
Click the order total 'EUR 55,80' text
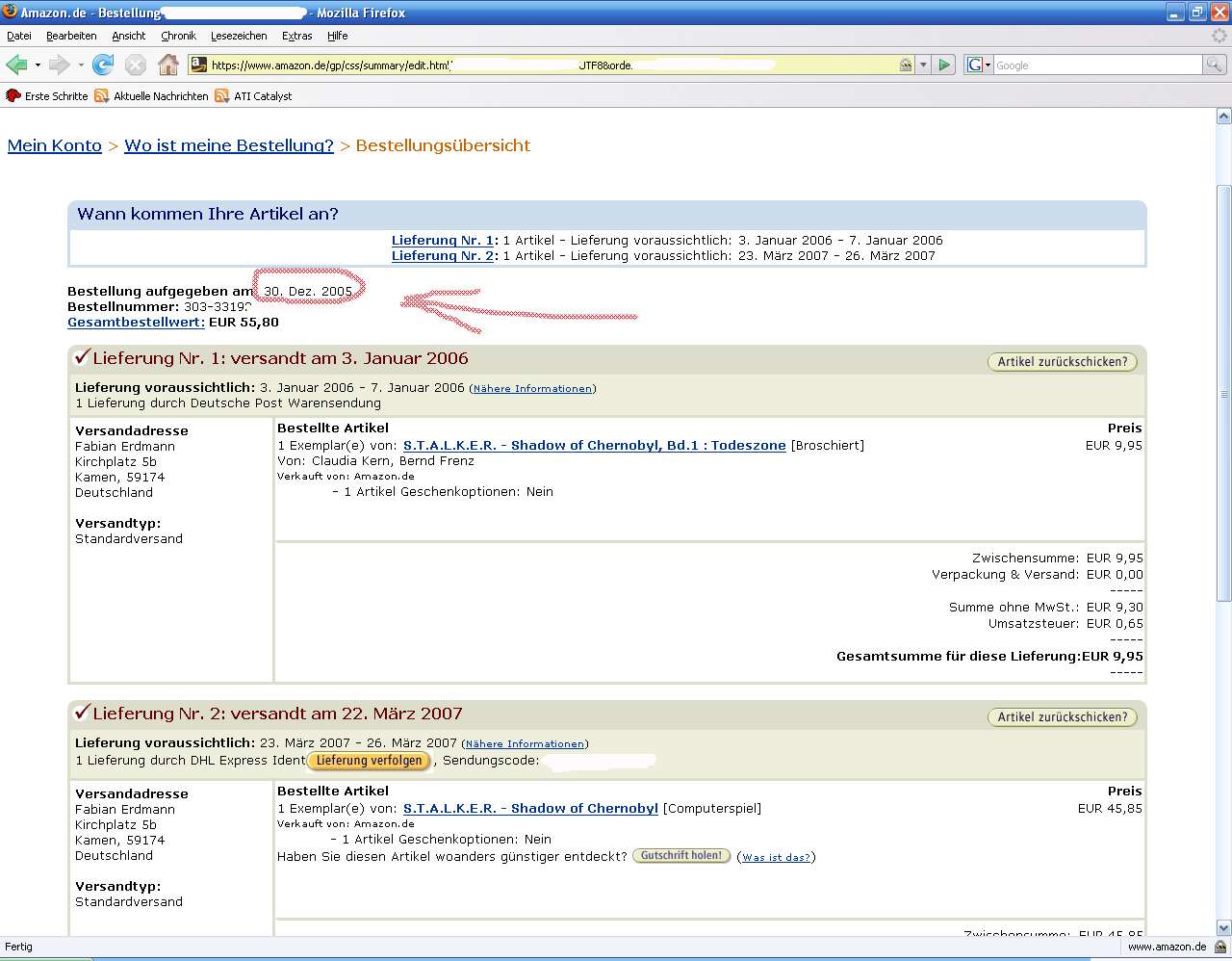coord(244,323)
